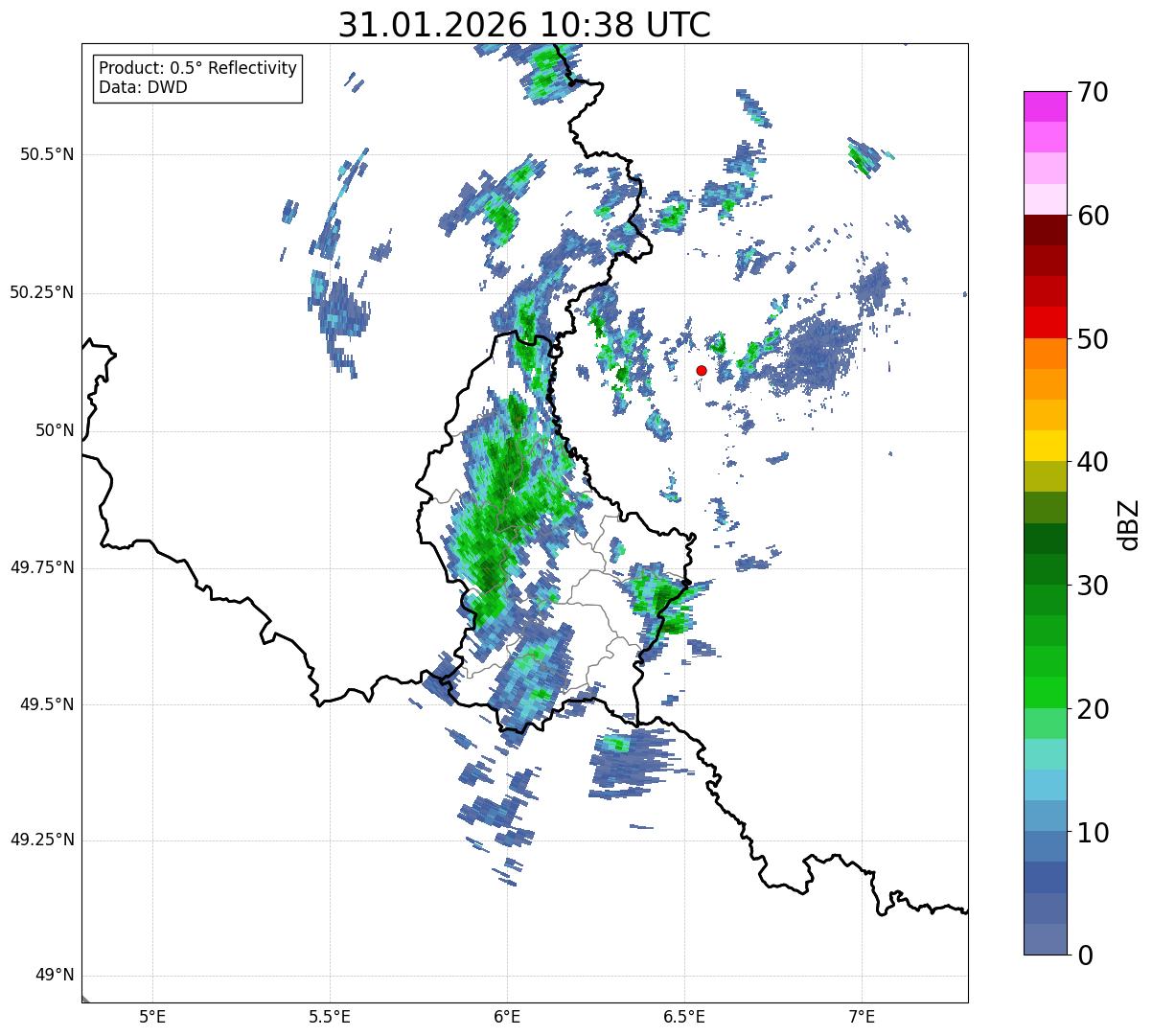Image resolution: width=1152 pixels, height=1036 pixels.
Task: Click the latitude label 50.25°N
Action: click(42, 292)
